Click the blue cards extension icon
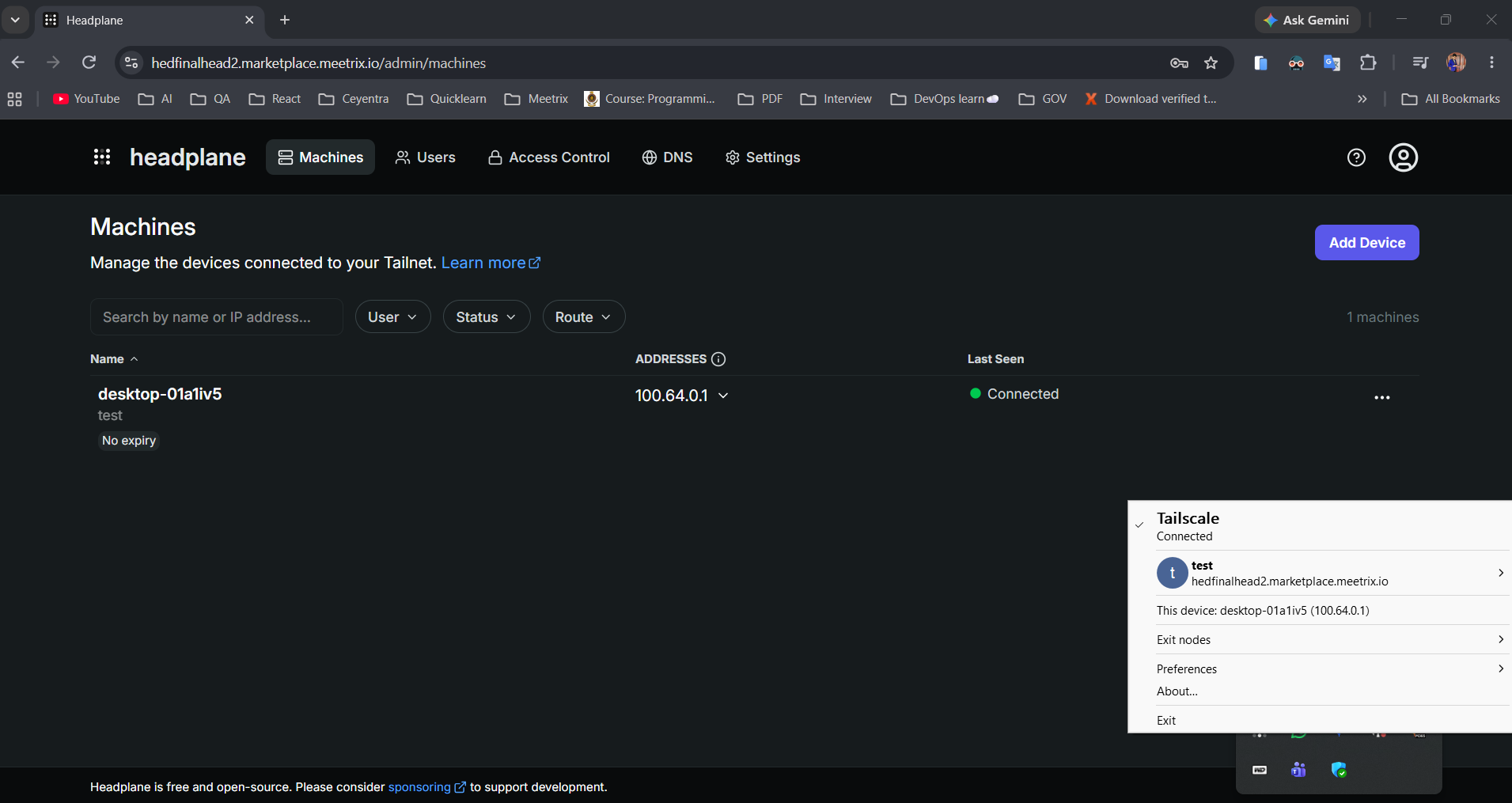Screen dimensions: 1512x803 1260,63
